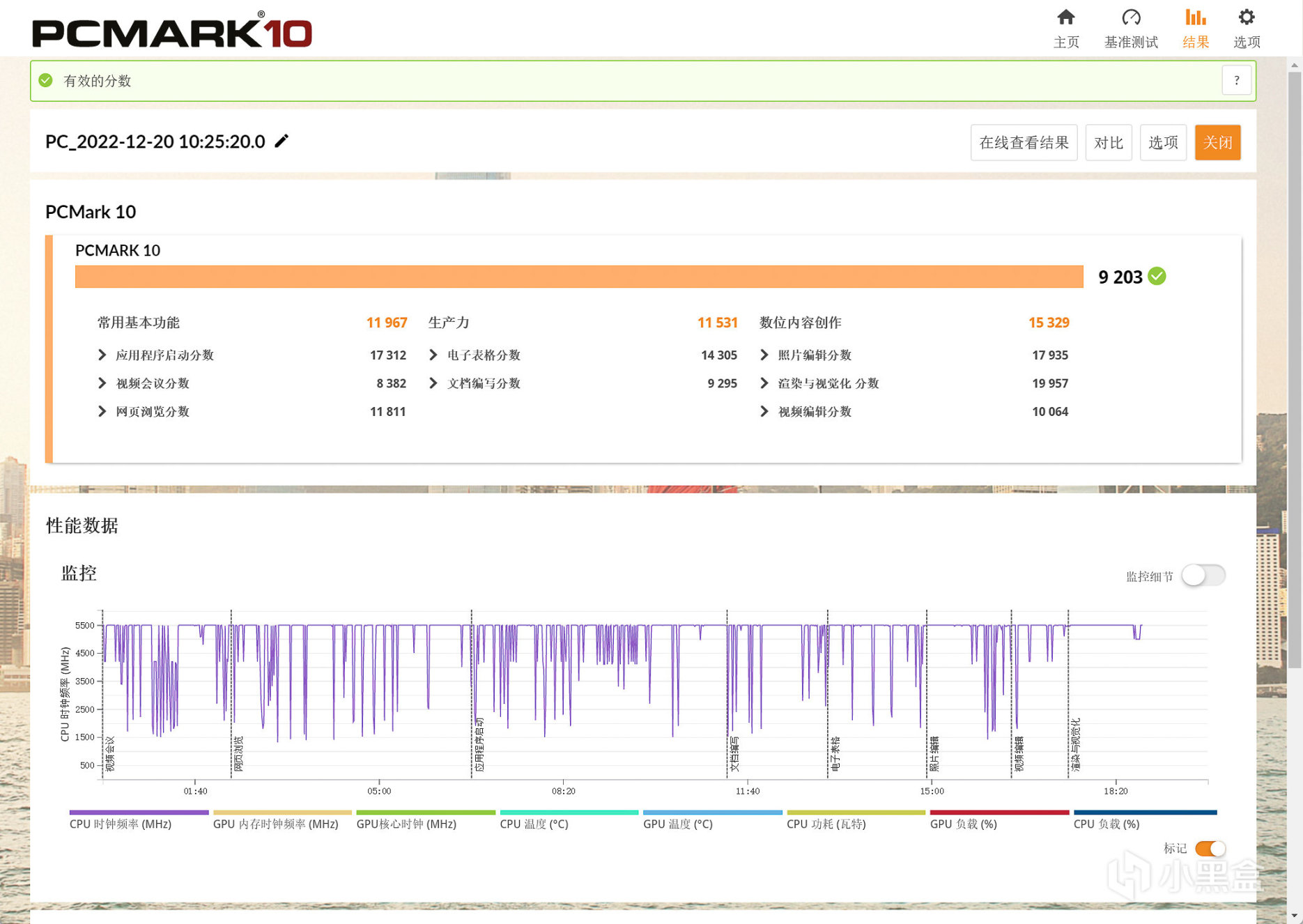Viewport: 1303px width, 924px height.
Task: Switch to the 结果 tab label
Action: coord(1196,42)
